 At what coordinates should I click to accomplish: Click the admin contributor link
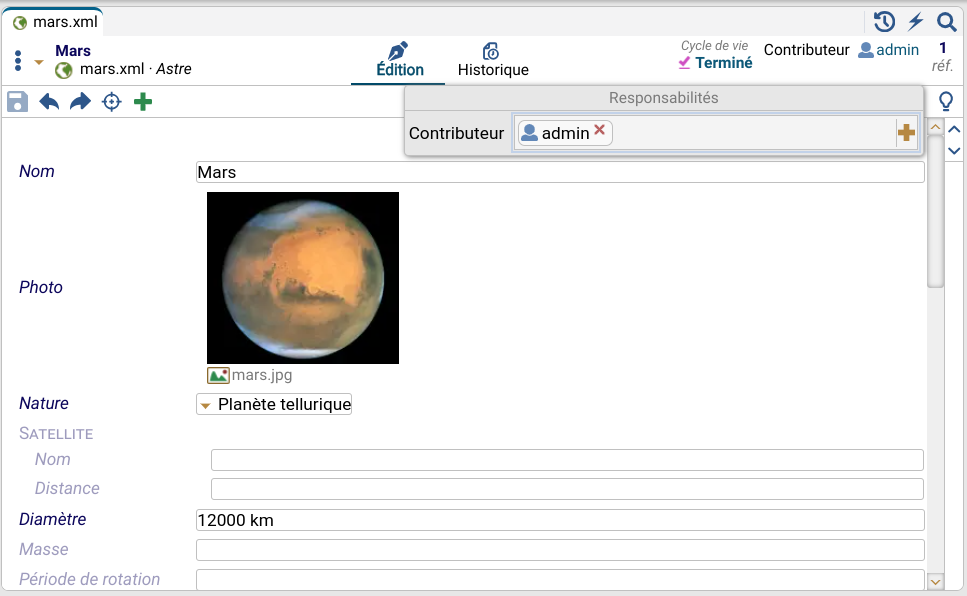coord(889,50)
